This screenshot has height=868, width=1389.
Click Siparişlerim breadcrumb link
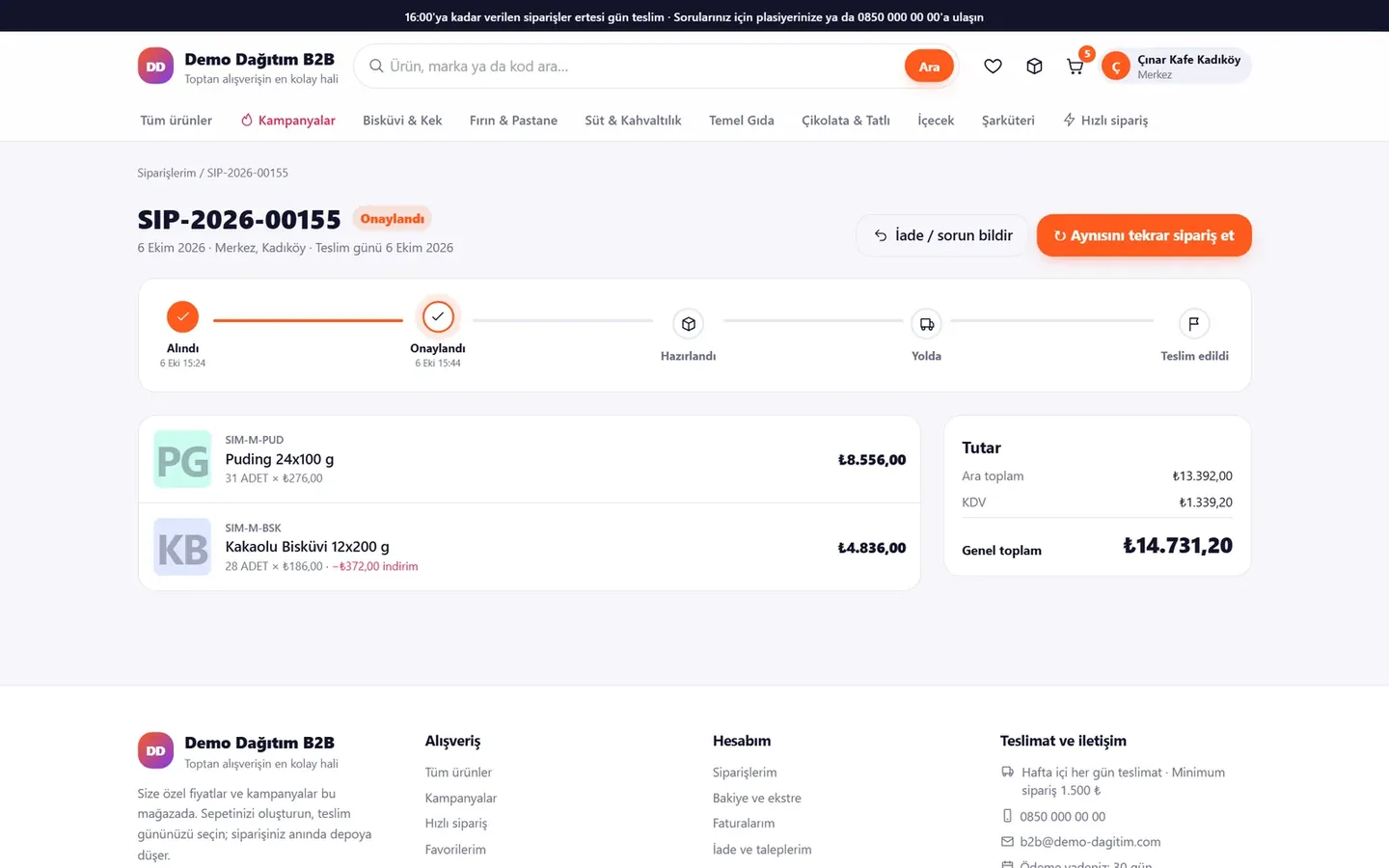pos(166,173)
